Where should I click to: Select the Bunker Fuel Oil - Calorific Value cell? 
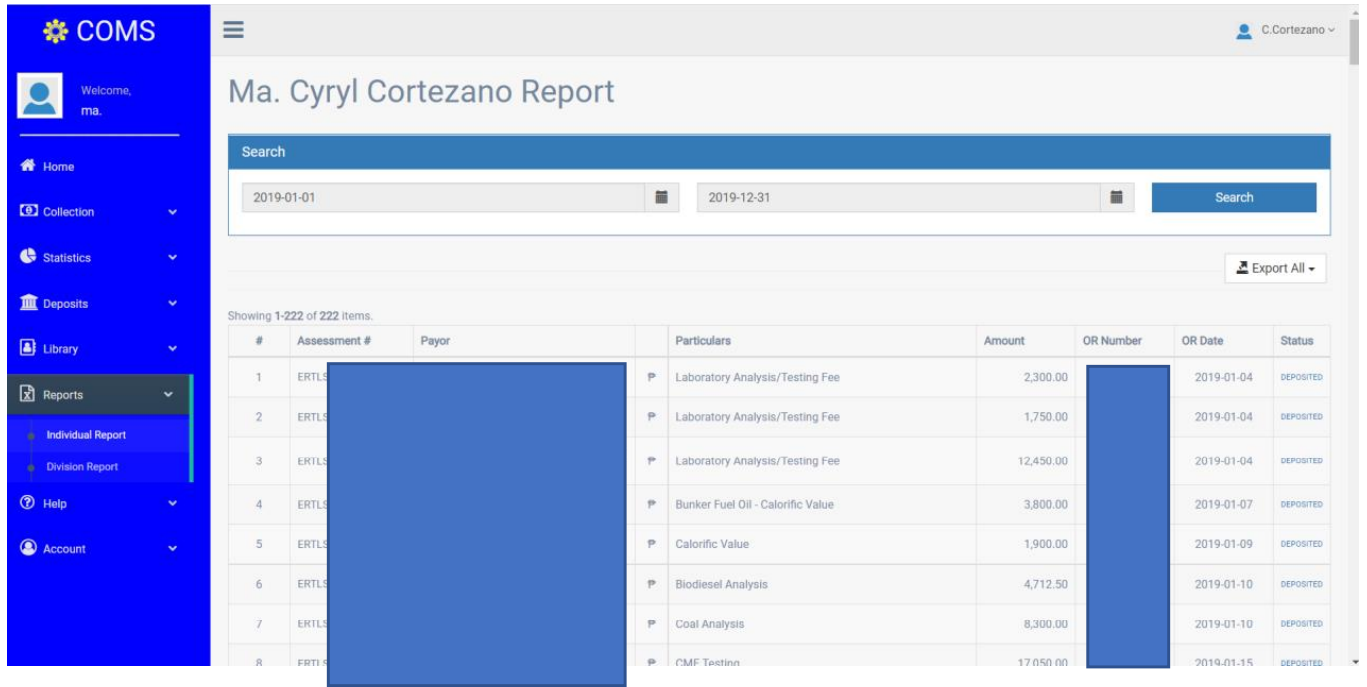click(820, 504)
